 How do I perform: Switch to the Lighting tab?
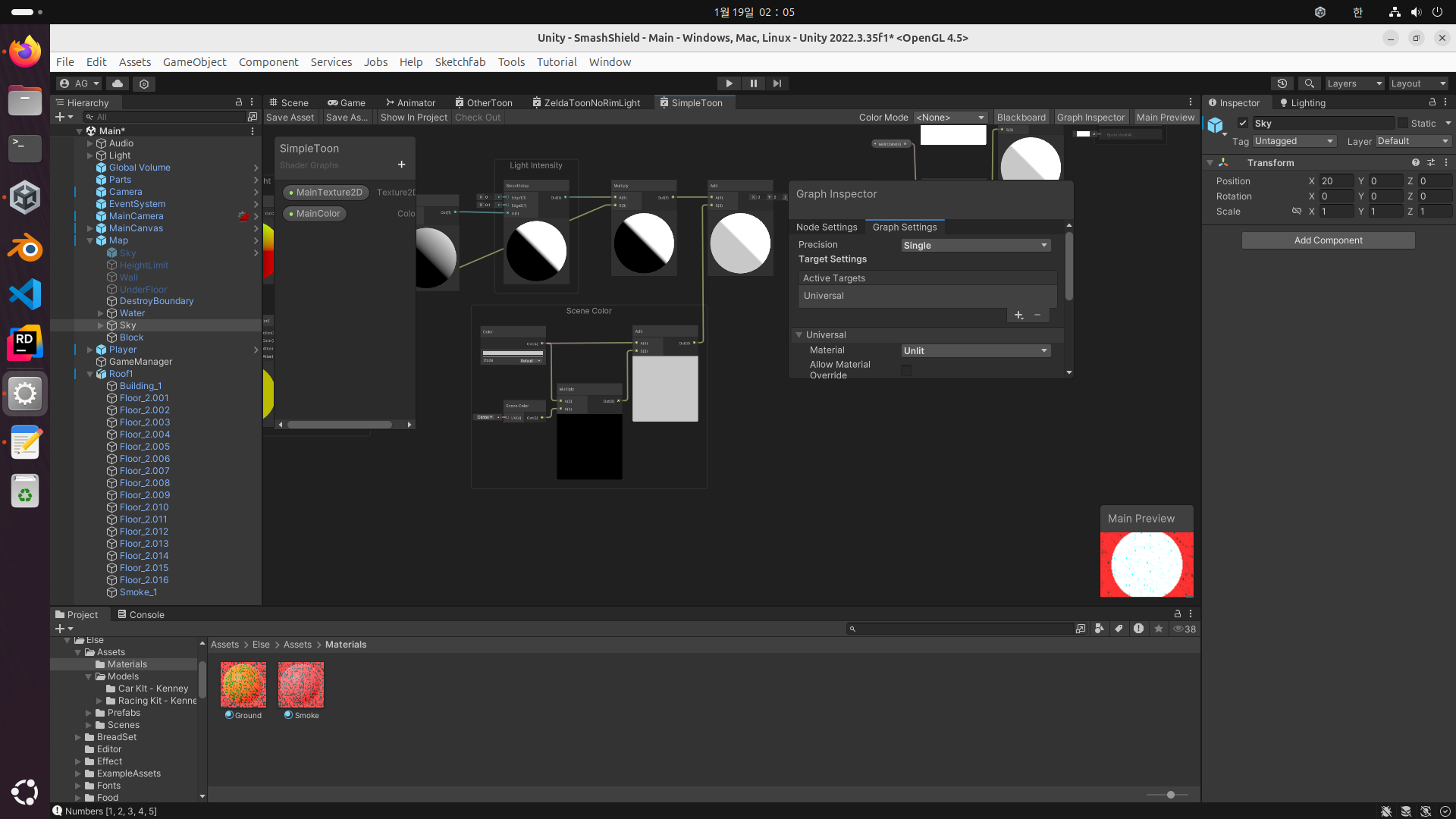(x=1302, y=102)
